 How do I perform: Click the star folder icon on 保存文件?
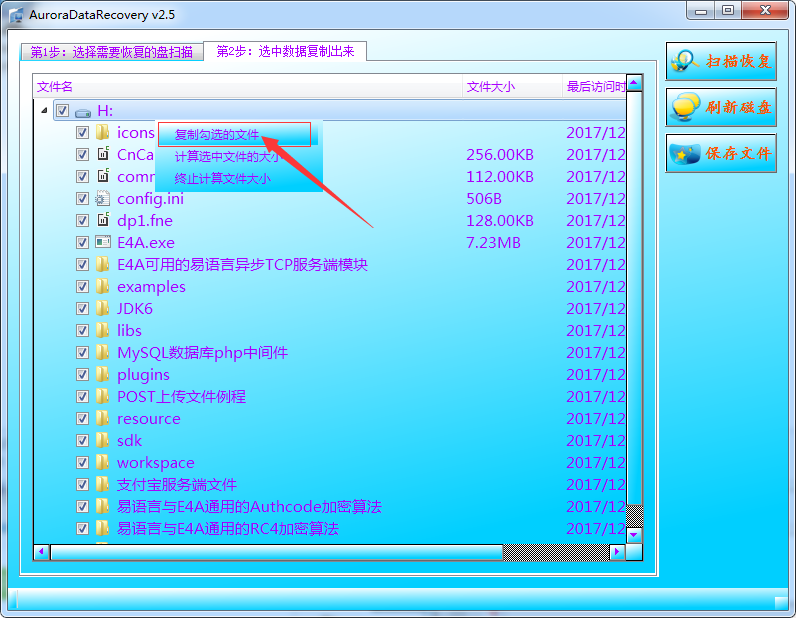tap(685, 153)
